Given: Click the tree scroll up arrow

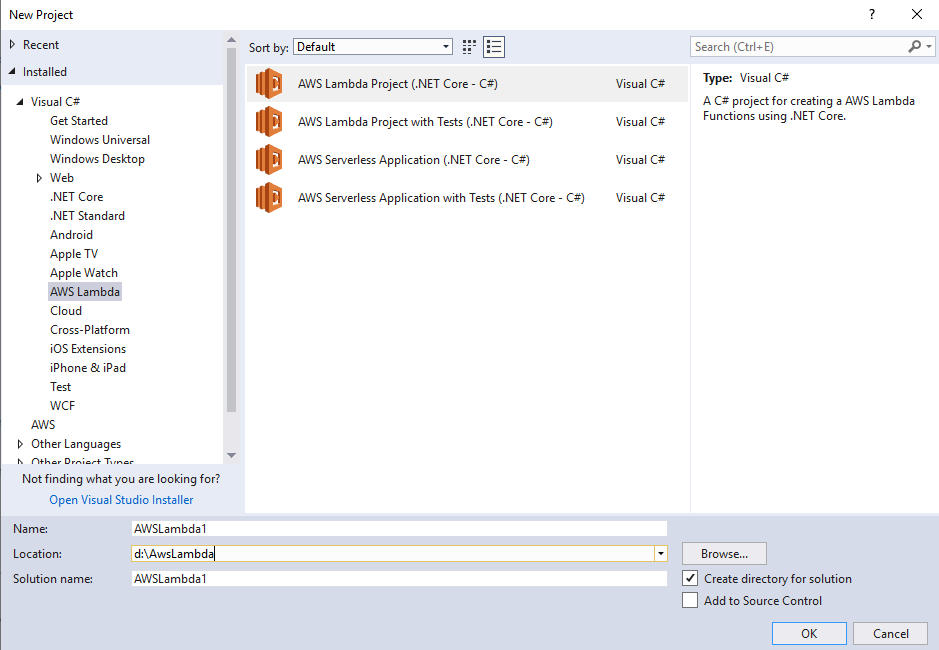Looking at the screenshot, I should pyautogui.click(x=231, y=40).
